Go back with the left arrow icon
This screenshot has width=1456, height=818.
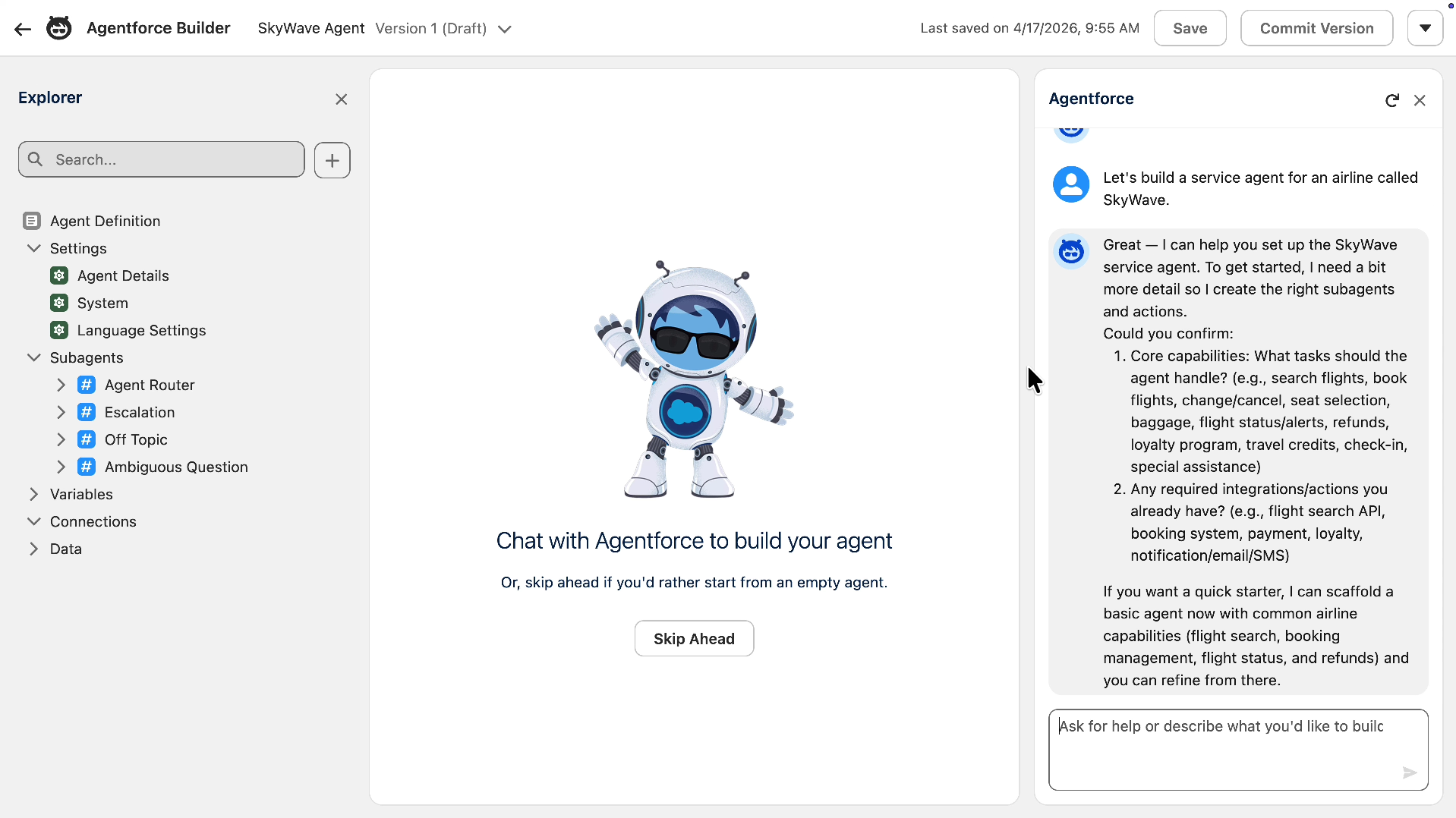(x=23, y=29)
